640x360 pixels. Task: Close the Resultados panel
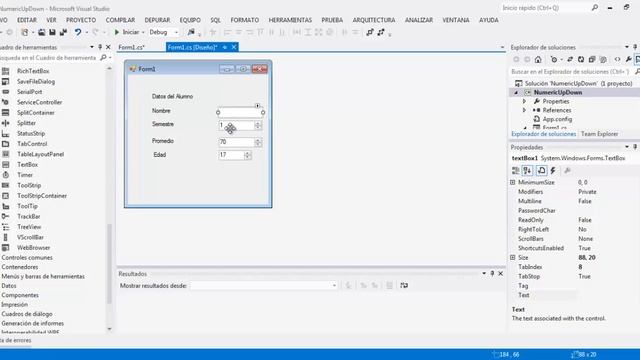[501, 273]
